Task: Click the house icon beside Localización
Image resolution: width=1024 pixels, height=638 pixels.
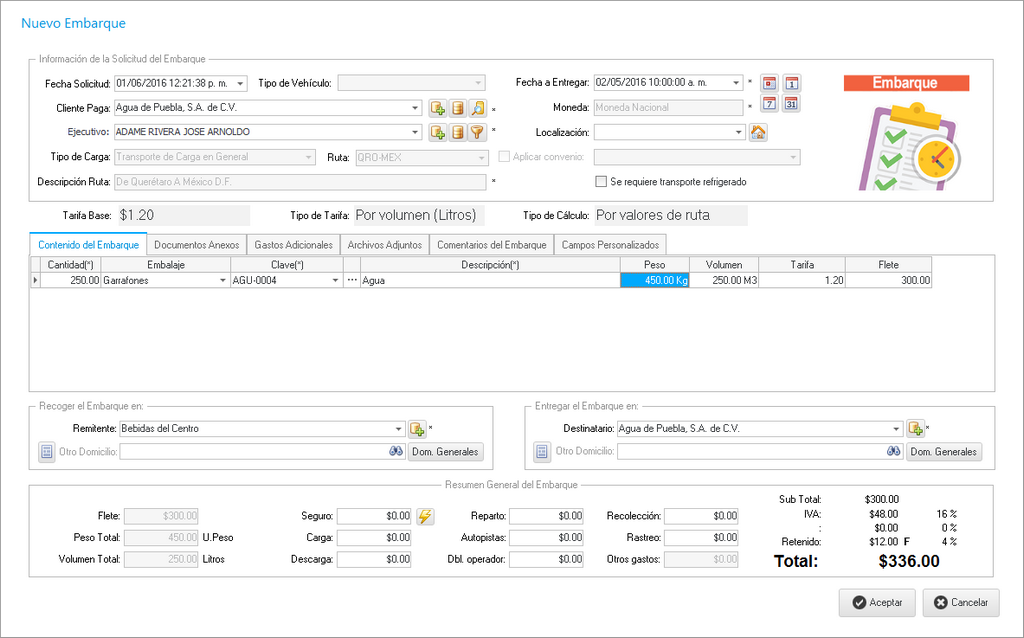Action: [x=758, y=132]
